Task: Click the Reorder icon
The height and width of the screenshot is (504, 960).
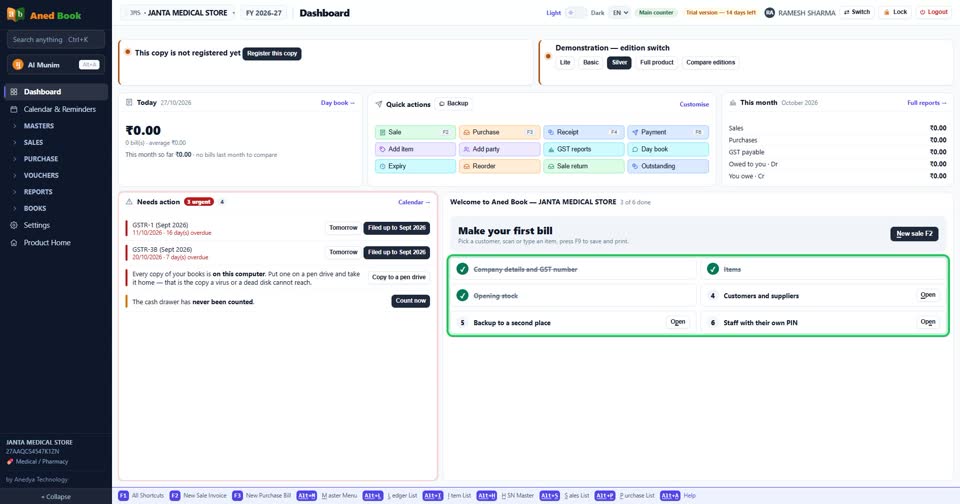Action: pyautogui.click(x=467, y=167)
